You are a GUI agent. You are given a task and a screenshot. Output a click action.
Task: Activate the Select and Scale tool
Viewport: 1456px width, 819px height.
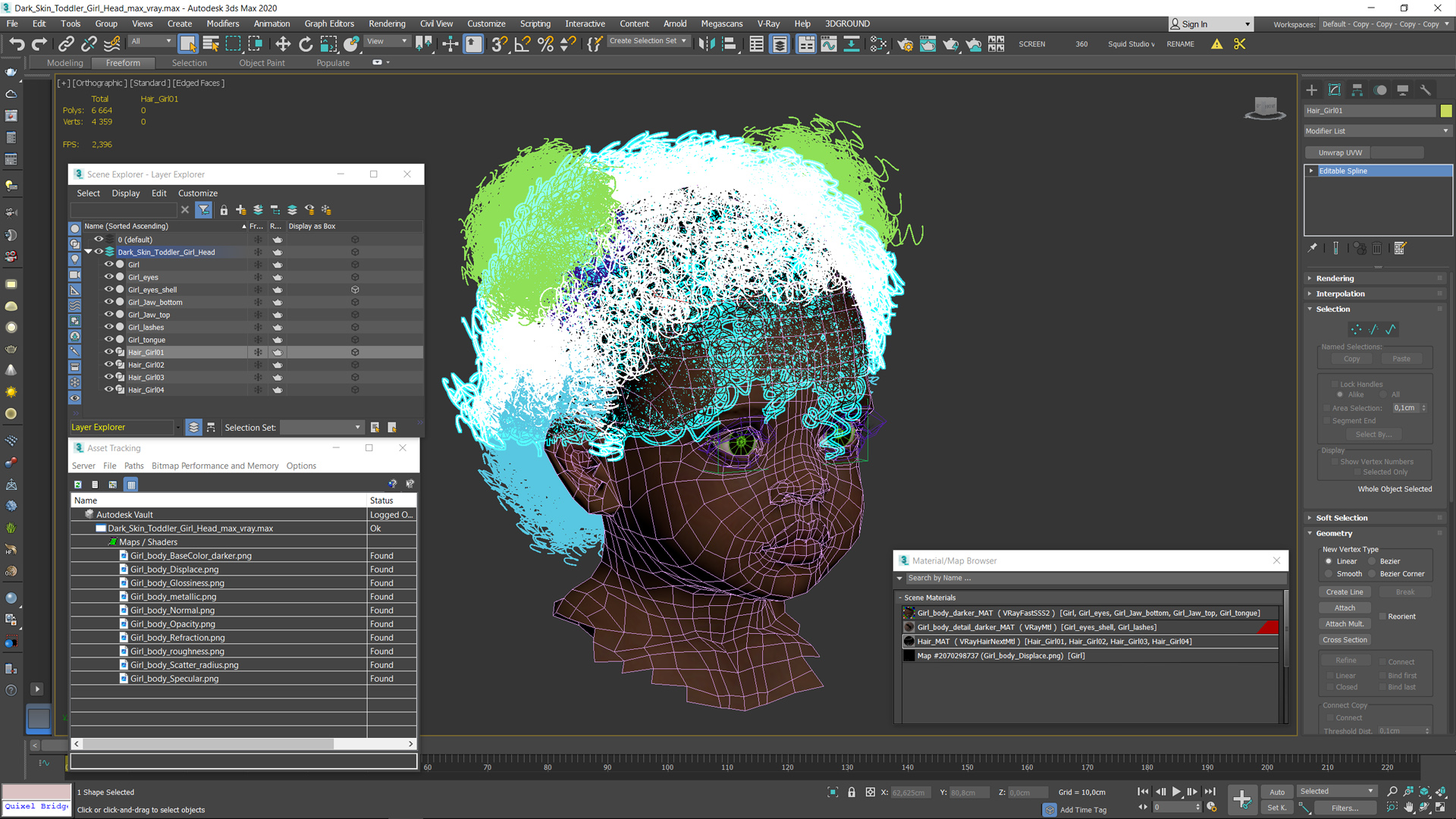(328, 44)
